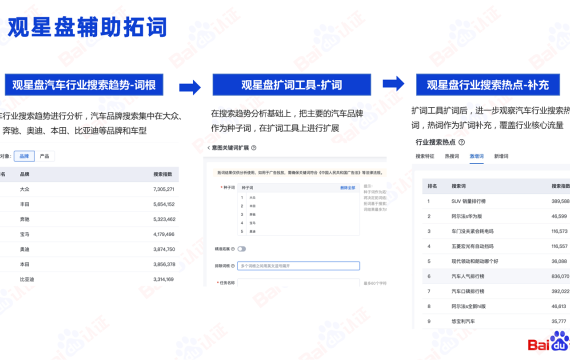Screen dimensions: 570x360
Task: Click the help icon next to 意图关键词扩展
Action: [254, 148]
